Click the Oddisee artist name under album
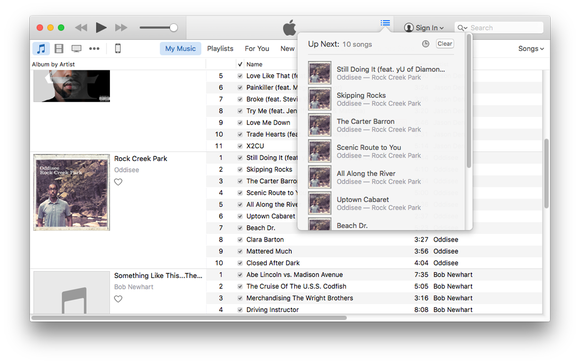Image resolution: width=580 pixels, height=363 pixels. pos(127,170)
